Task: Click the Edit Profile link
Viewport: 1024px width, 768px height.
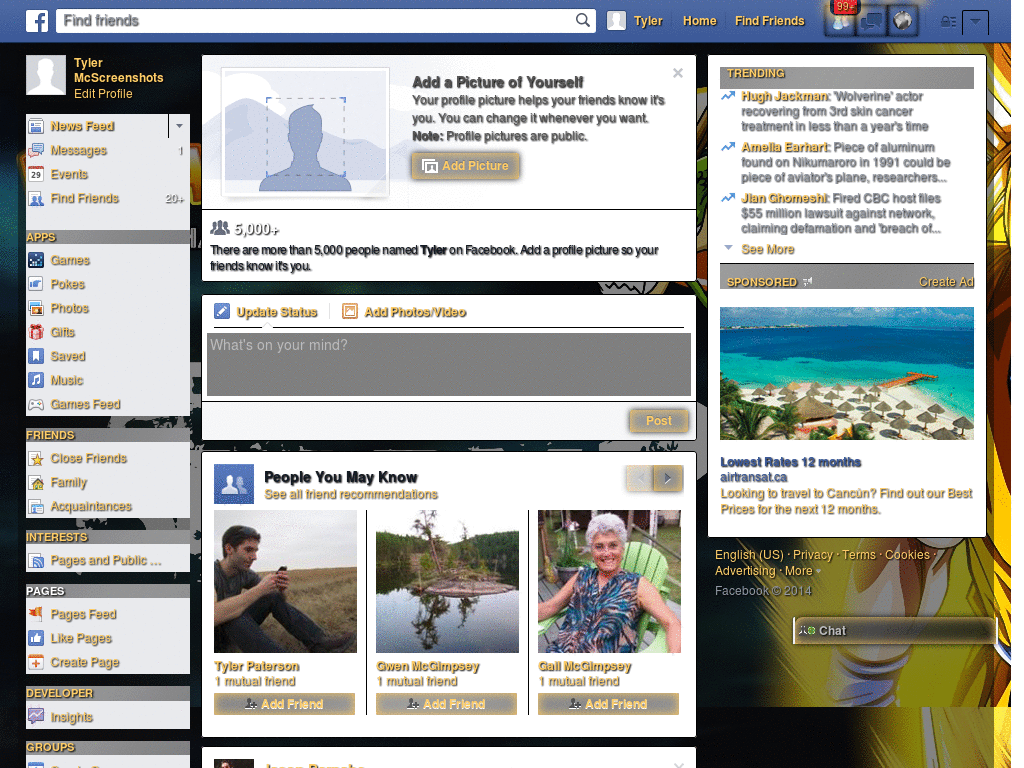Action: pyautogui.click(x=103, y=93)
